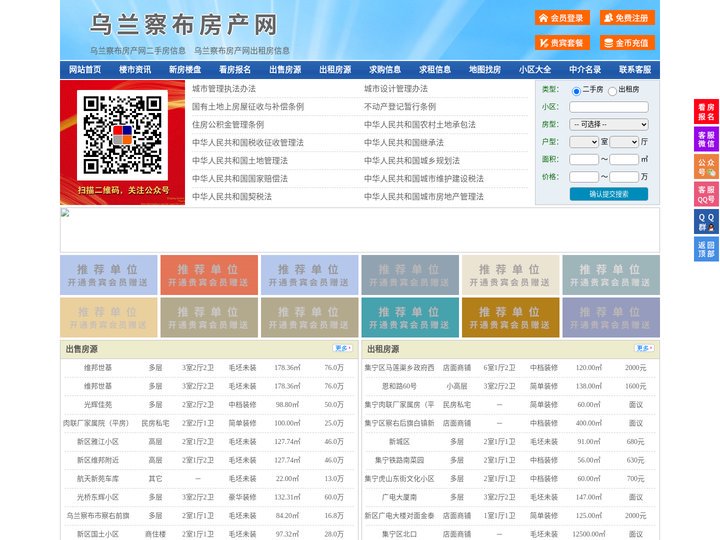Click the 小区 name input field
The width and height of the screenshot is (720, 540).
pos(609,107)
